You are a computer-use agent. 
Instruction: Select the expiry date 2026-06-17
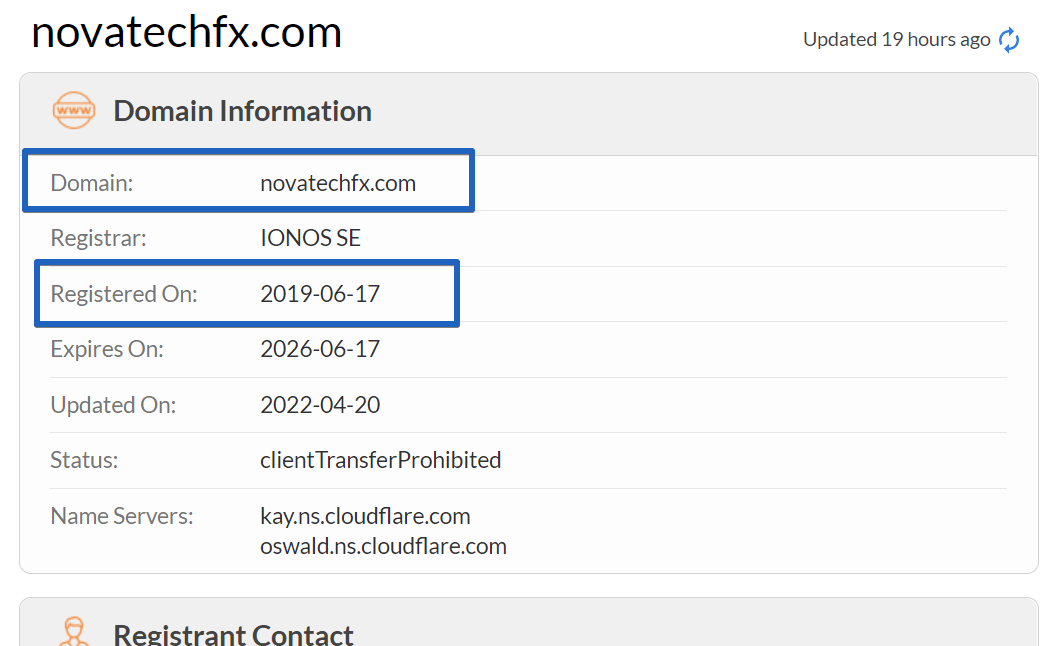coord(320,349)
